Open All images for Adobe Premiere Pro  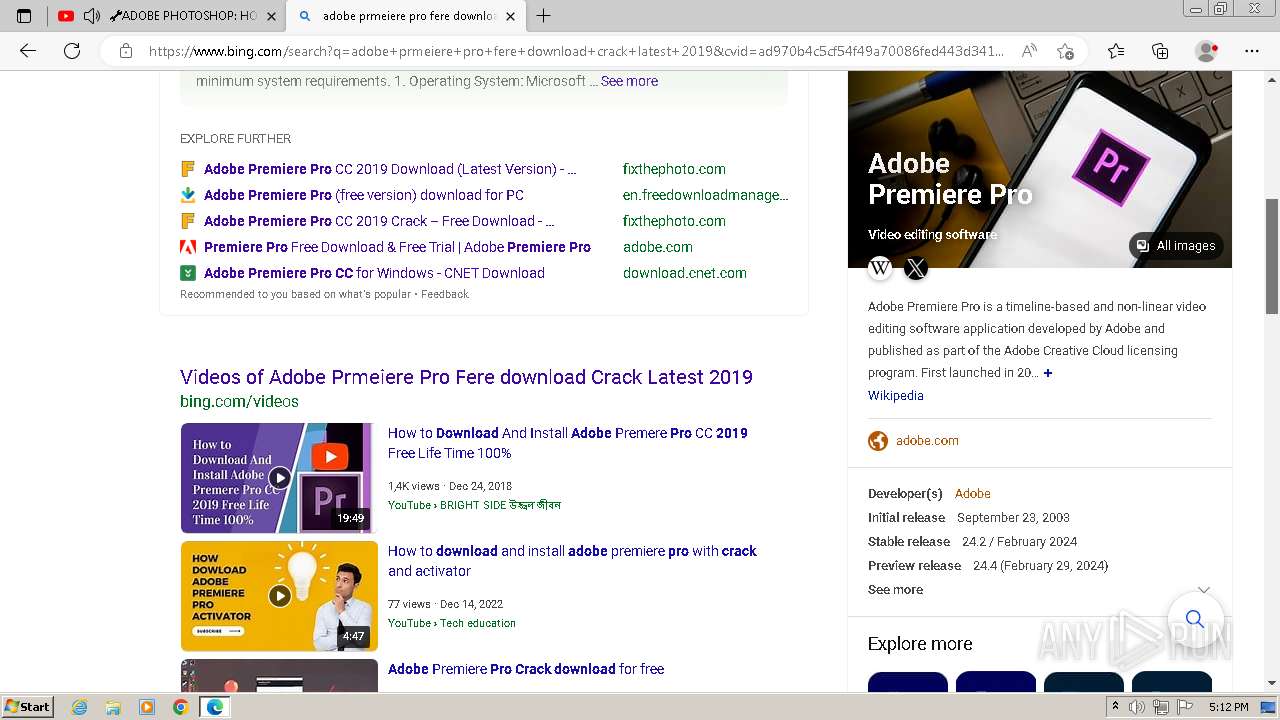tap(1176, 246)
